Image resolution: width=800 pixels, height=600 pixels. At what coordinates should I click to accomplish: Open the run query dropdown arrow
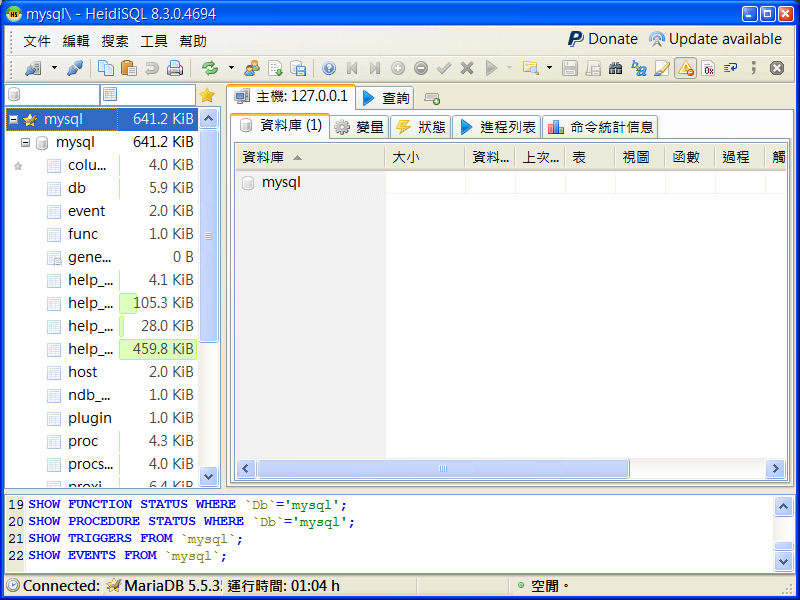click(x=509, y=68)
